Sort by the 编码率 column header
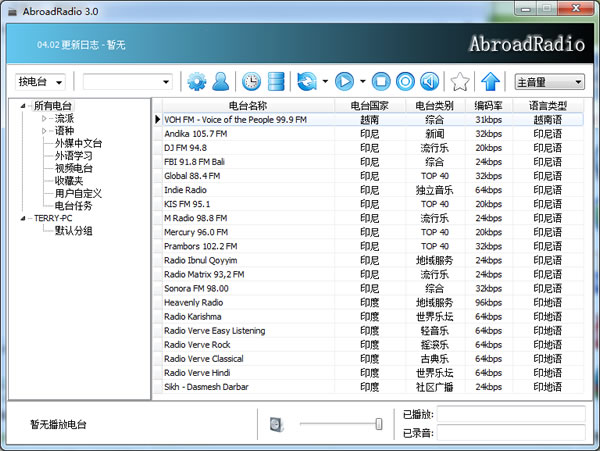This screenshot has width=600, height=451. pos(488,105)
